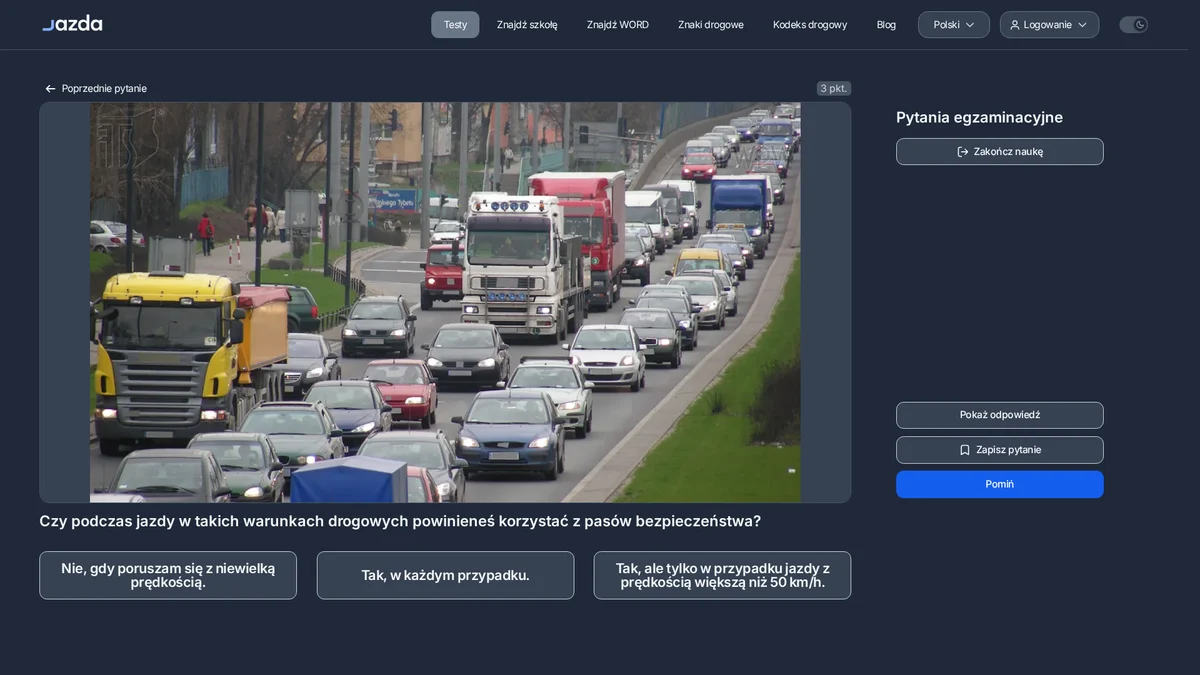1200x675 pixels.
Task: Click the bookmark icon in Zapisz pytanie
Action: 965,450
